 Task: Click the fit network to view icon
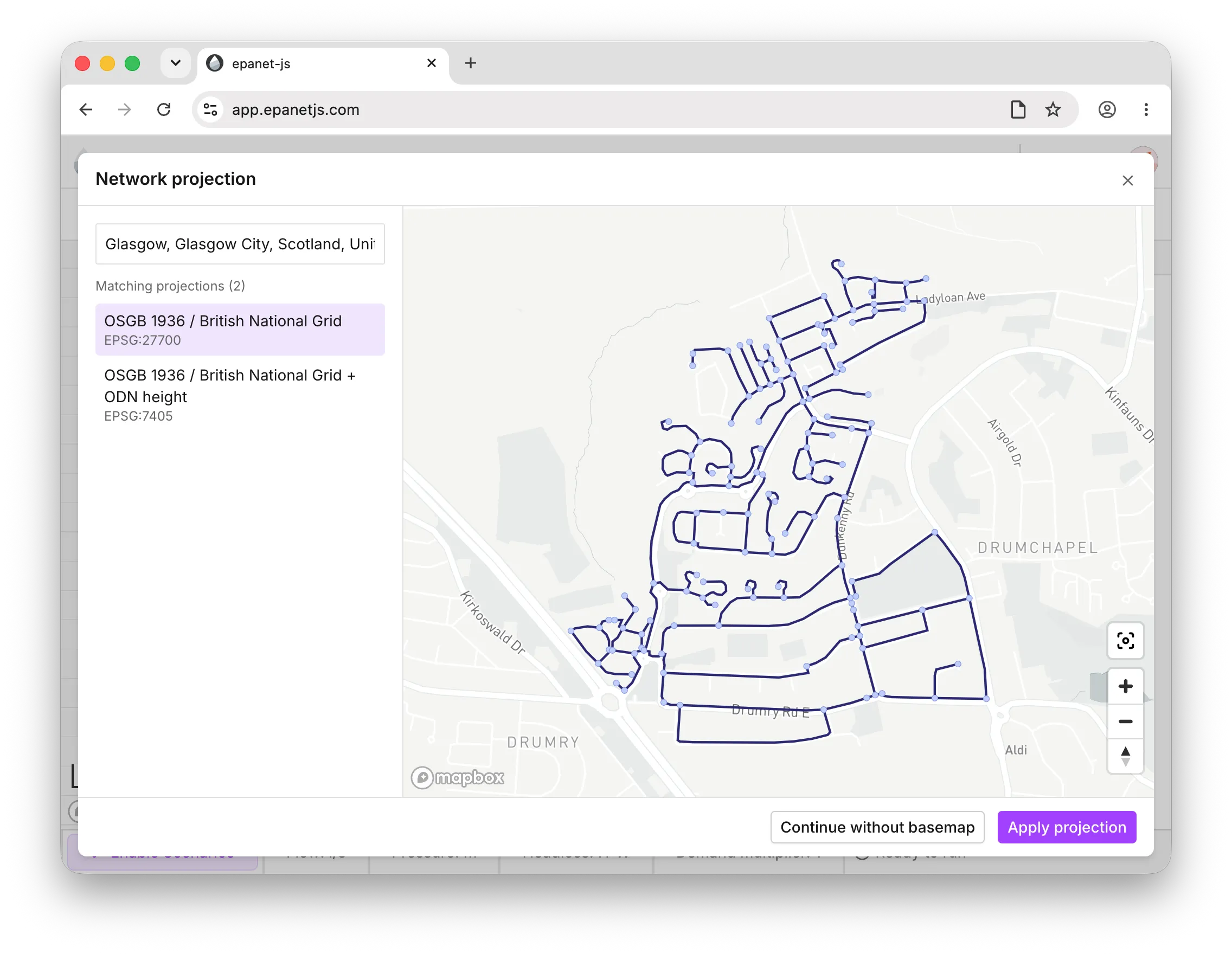[x=1125, y=641]
